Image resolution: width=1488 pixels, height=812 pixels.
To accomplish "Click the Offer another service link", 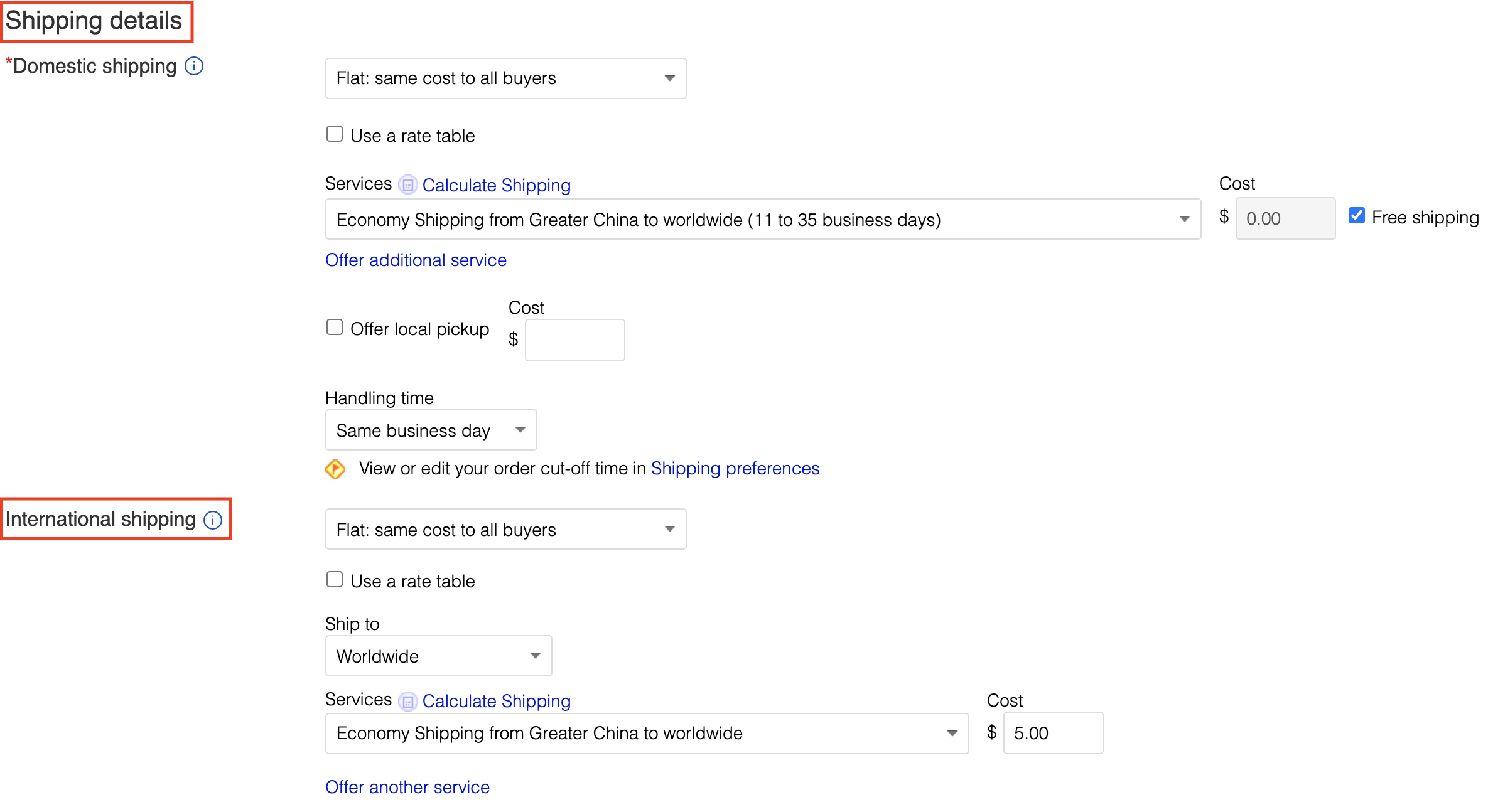I will (x=407, y=787).
